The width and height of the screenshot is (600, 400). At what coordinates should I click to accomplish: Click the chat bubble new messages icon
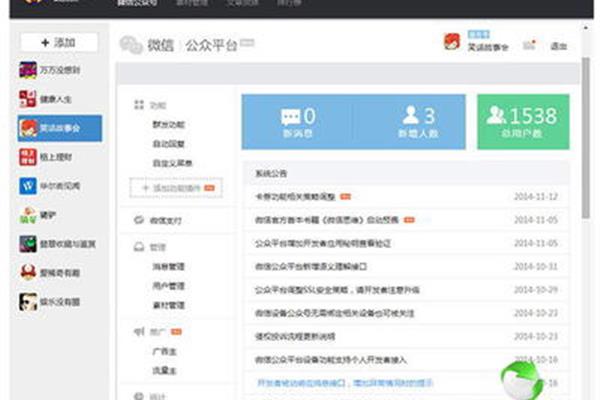290,117
